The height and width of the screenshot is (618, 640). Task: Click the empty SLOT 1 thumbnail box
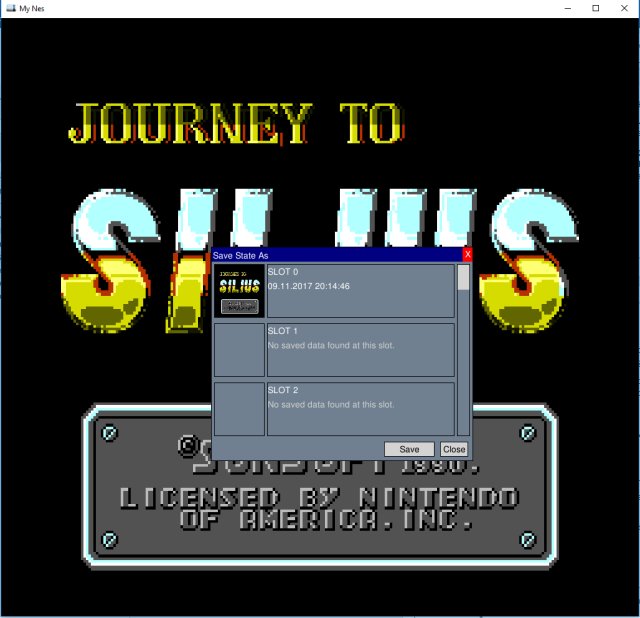[239, 350]
